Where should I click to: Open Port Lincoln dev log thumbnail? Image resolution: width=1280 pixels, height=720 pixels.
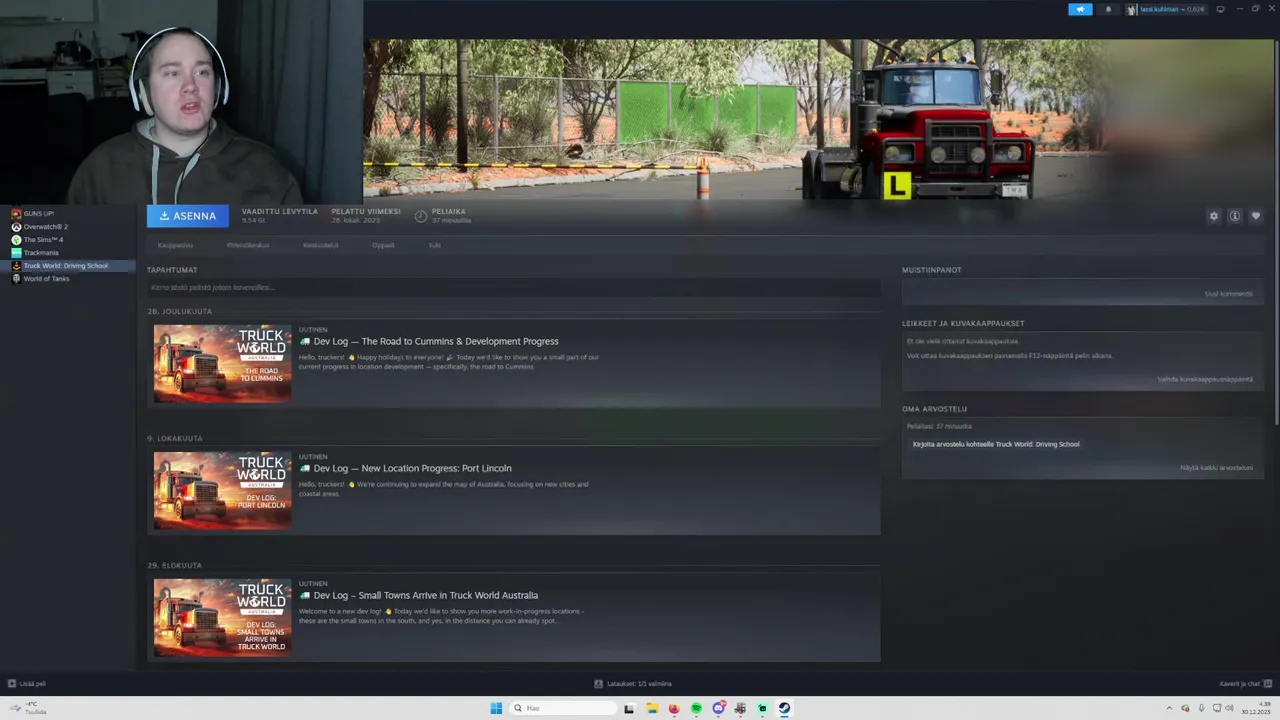pos(222,489)
